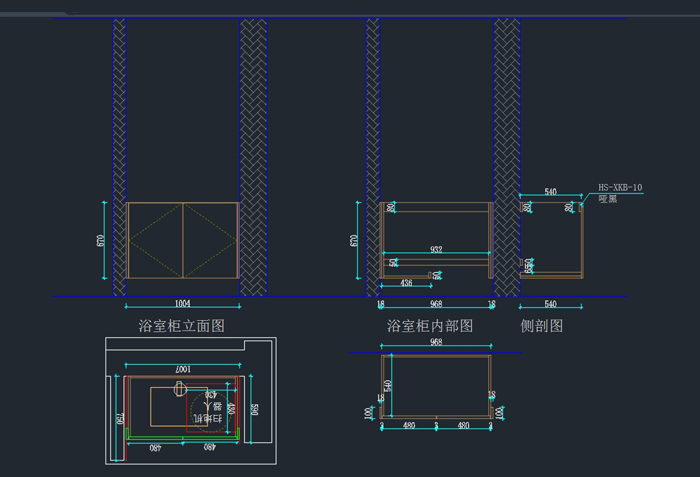Select the right cabinet door in elevation
This screenshot has height=477, width=700.
[210, 240]
